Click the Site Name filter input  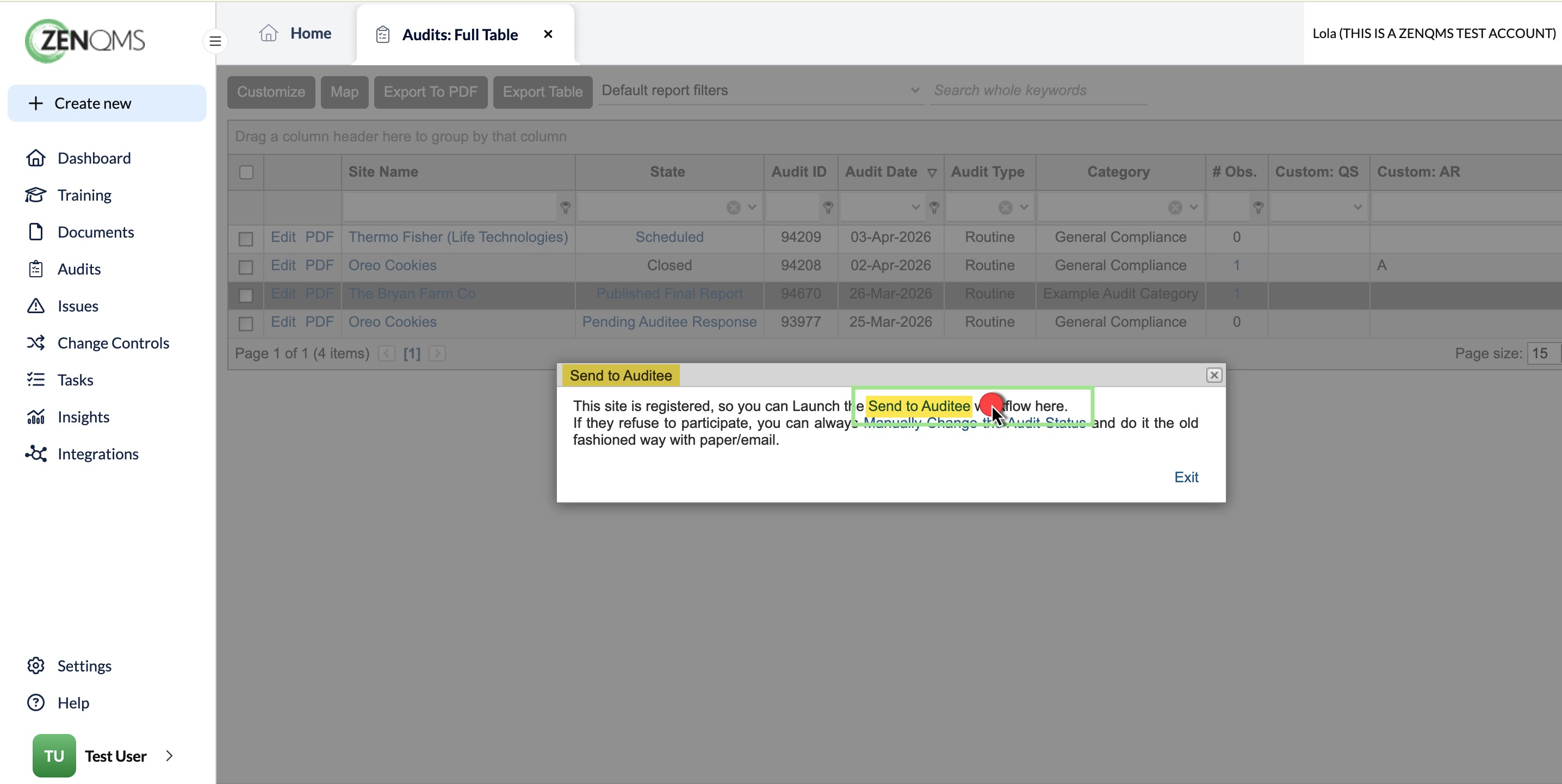[x=449, y=207]
